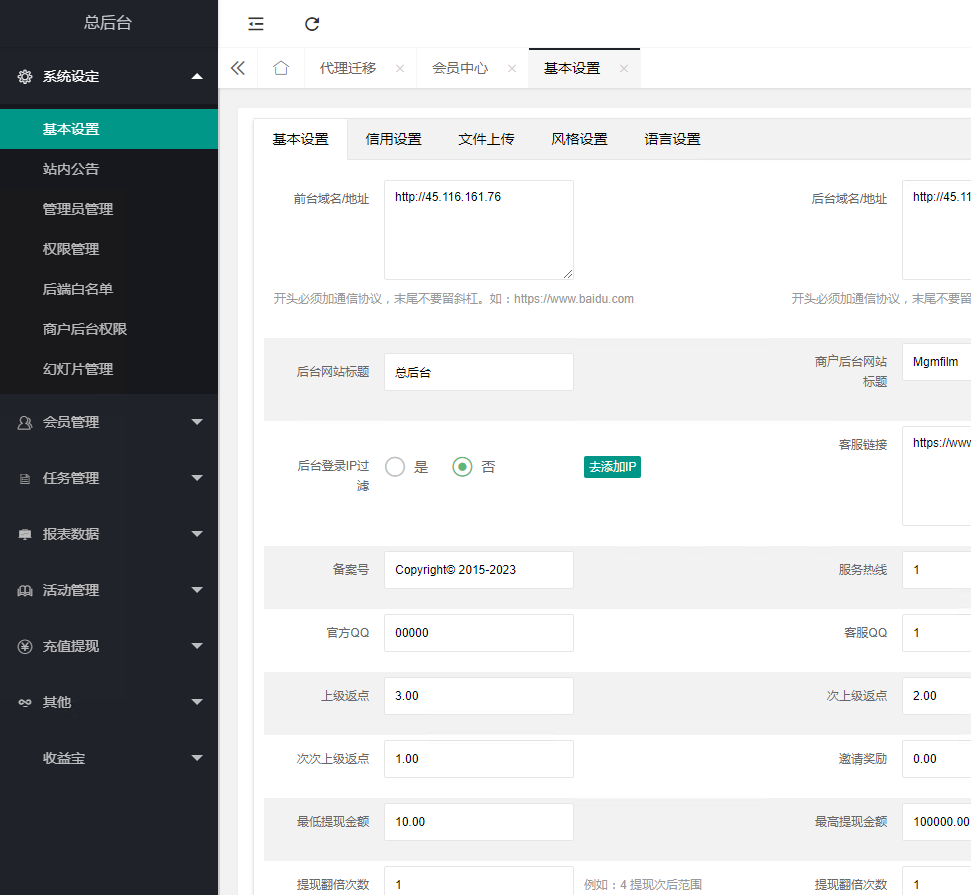
Task: Open 幻灯片管理 in the sidebar
Action: (x=78, y=369)
